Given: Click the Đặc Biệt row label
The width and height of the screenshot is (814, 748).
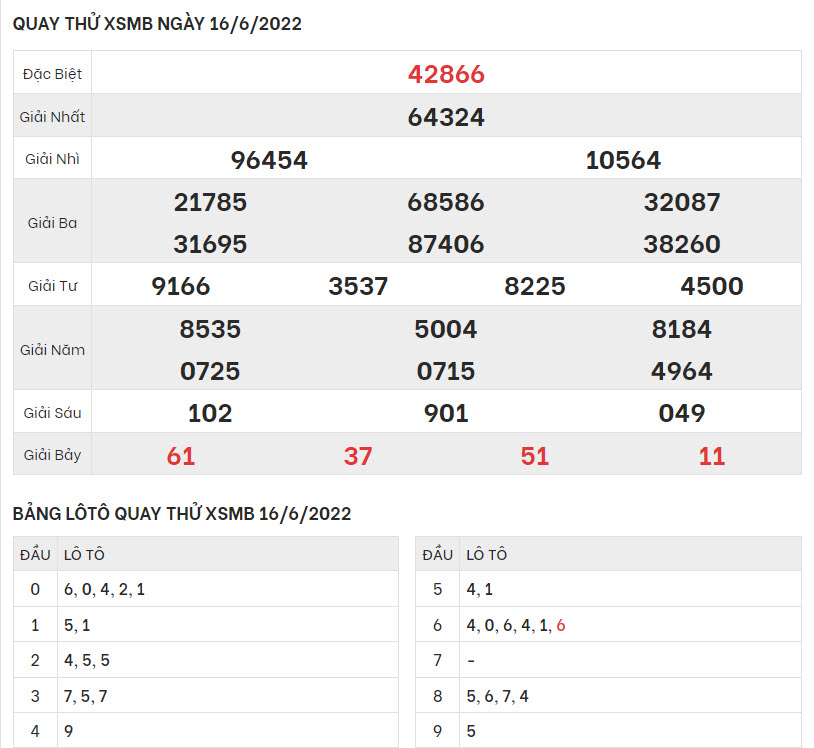Looking at the screenshot, I should tap(52, 74).
